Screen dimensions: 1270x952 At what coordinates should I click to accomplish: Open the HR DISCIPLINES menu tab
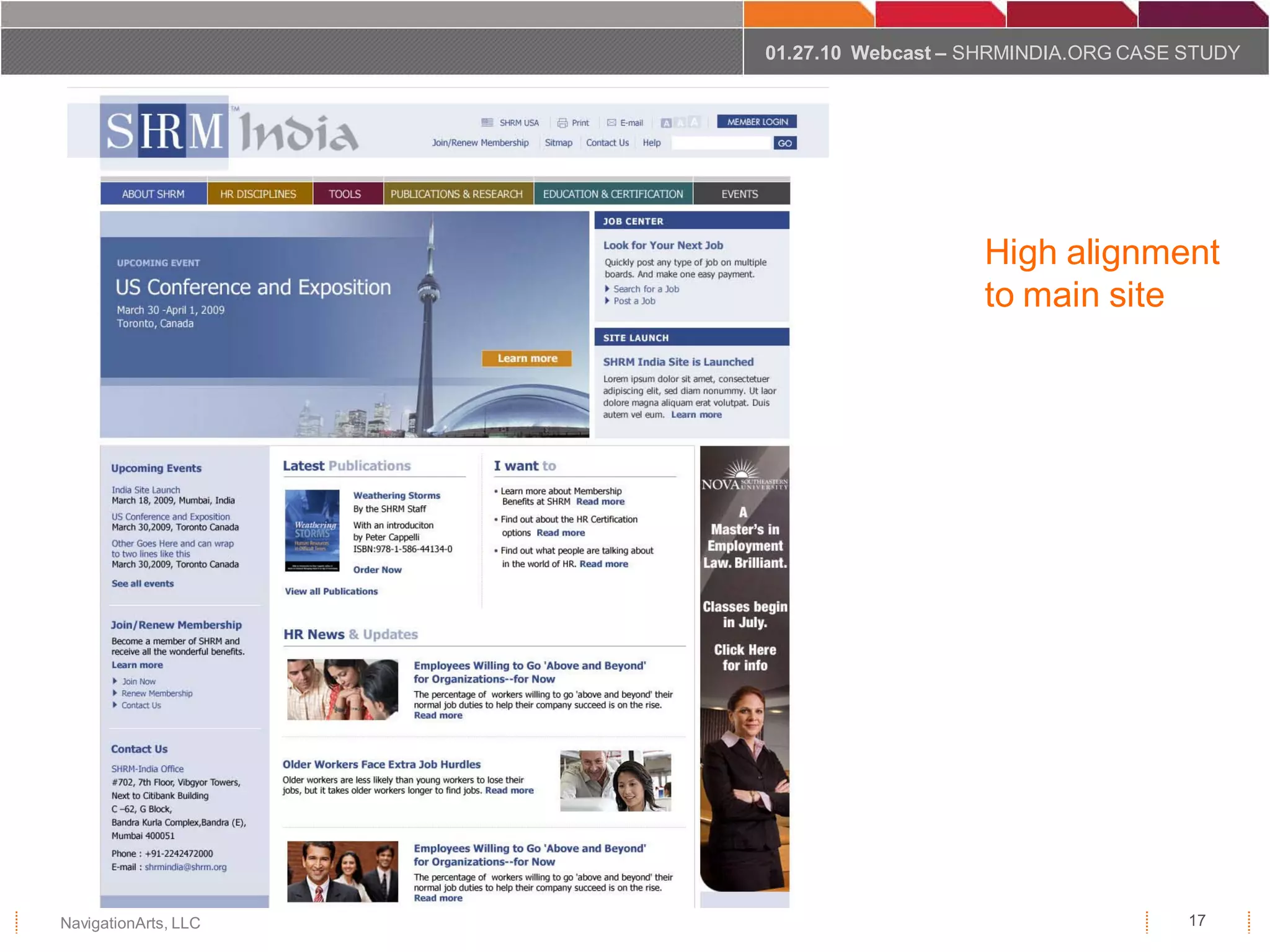coord(259,194)
